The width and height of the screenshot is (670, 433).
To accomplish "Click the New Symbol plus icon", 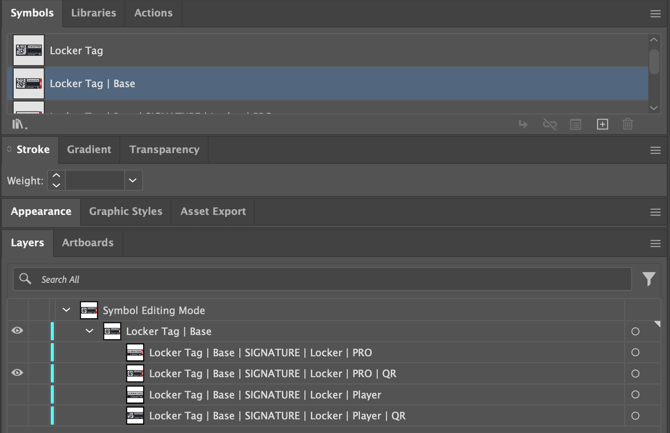I will tap(602, 124).
